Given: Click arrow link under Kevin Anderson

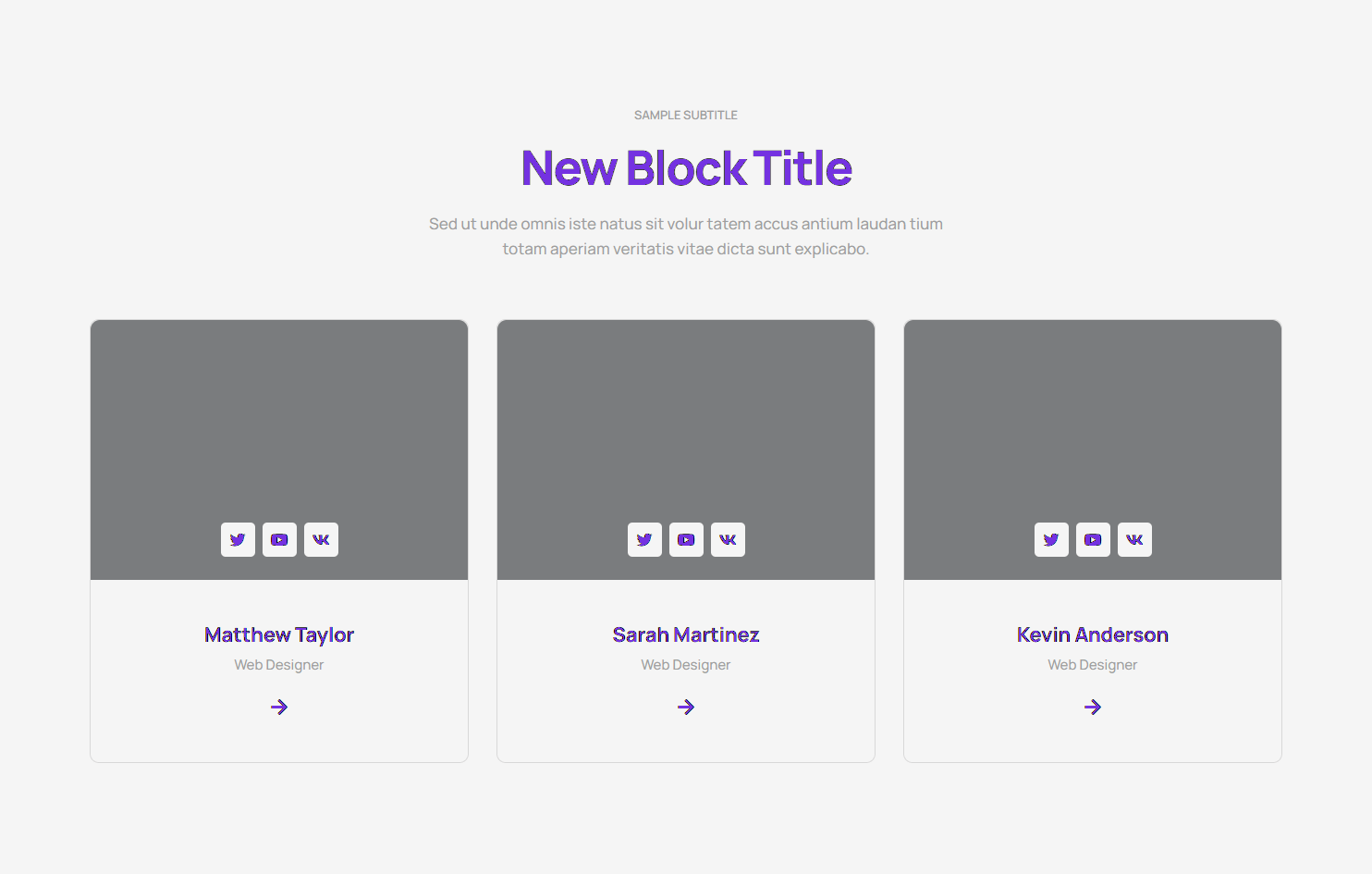Looking at the screenshot, I should [x=1093, y=707].
